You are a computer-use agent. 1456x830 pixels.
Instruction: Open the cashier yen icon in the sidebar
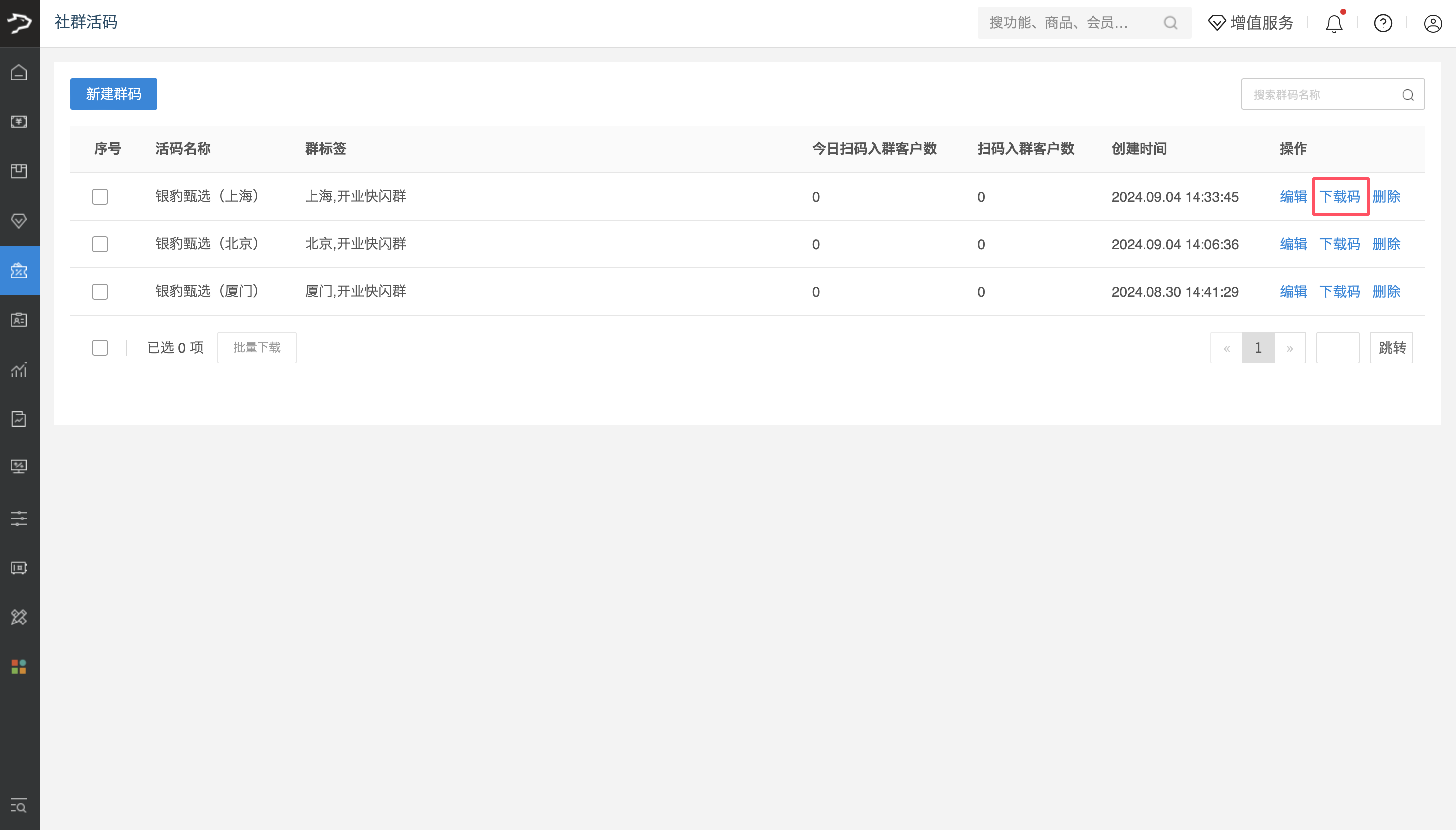19,121
